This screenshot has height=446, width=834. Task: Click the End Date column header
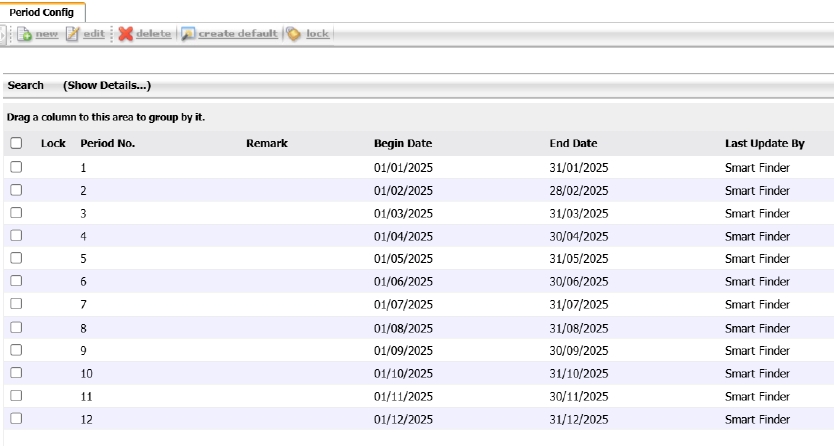(x=573, y=144)
